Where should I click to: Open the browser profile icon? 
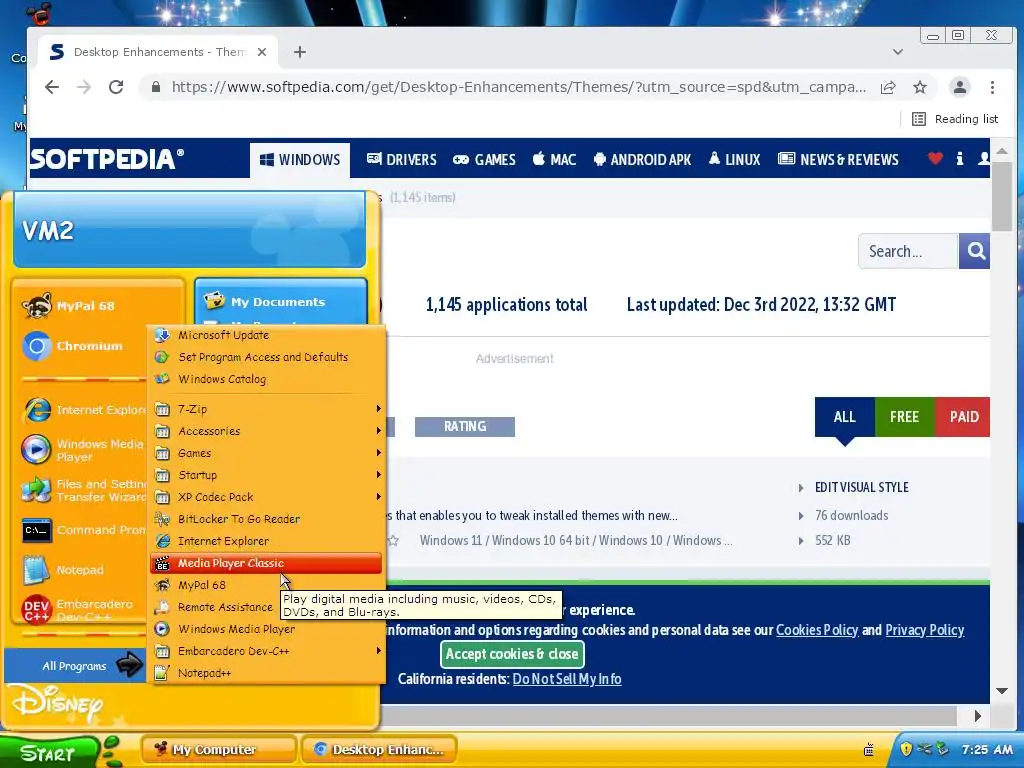(959, 87)
